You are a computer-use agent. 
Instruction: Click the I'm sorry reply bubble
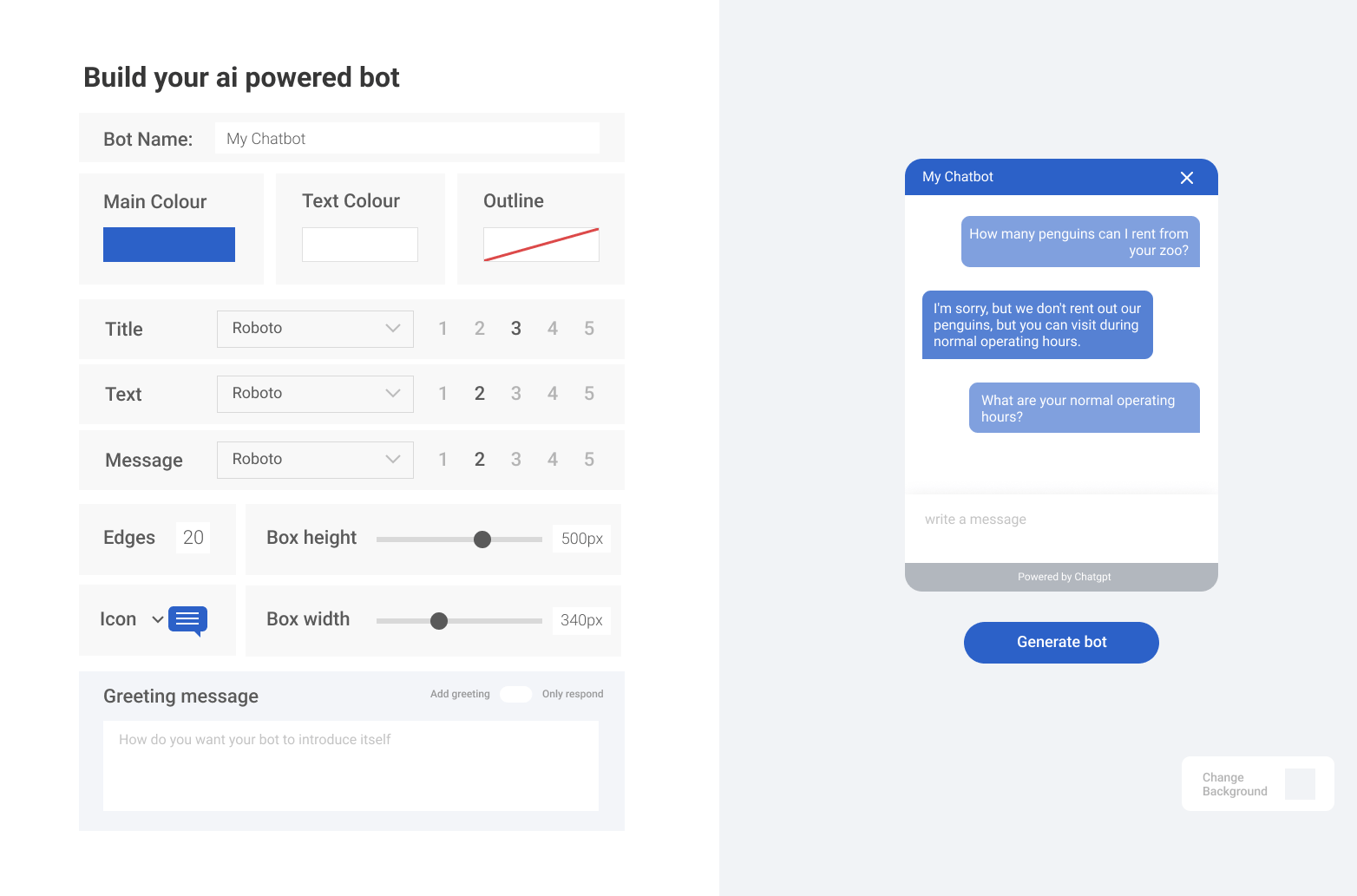[x=1038, y=325]
